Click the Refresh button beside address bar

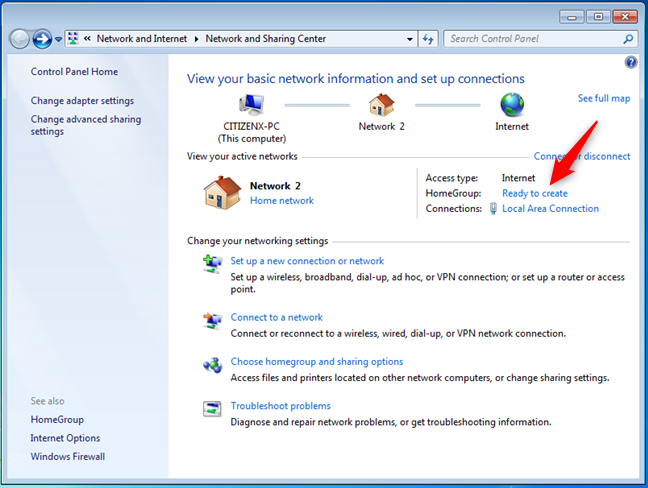point(428,39)
